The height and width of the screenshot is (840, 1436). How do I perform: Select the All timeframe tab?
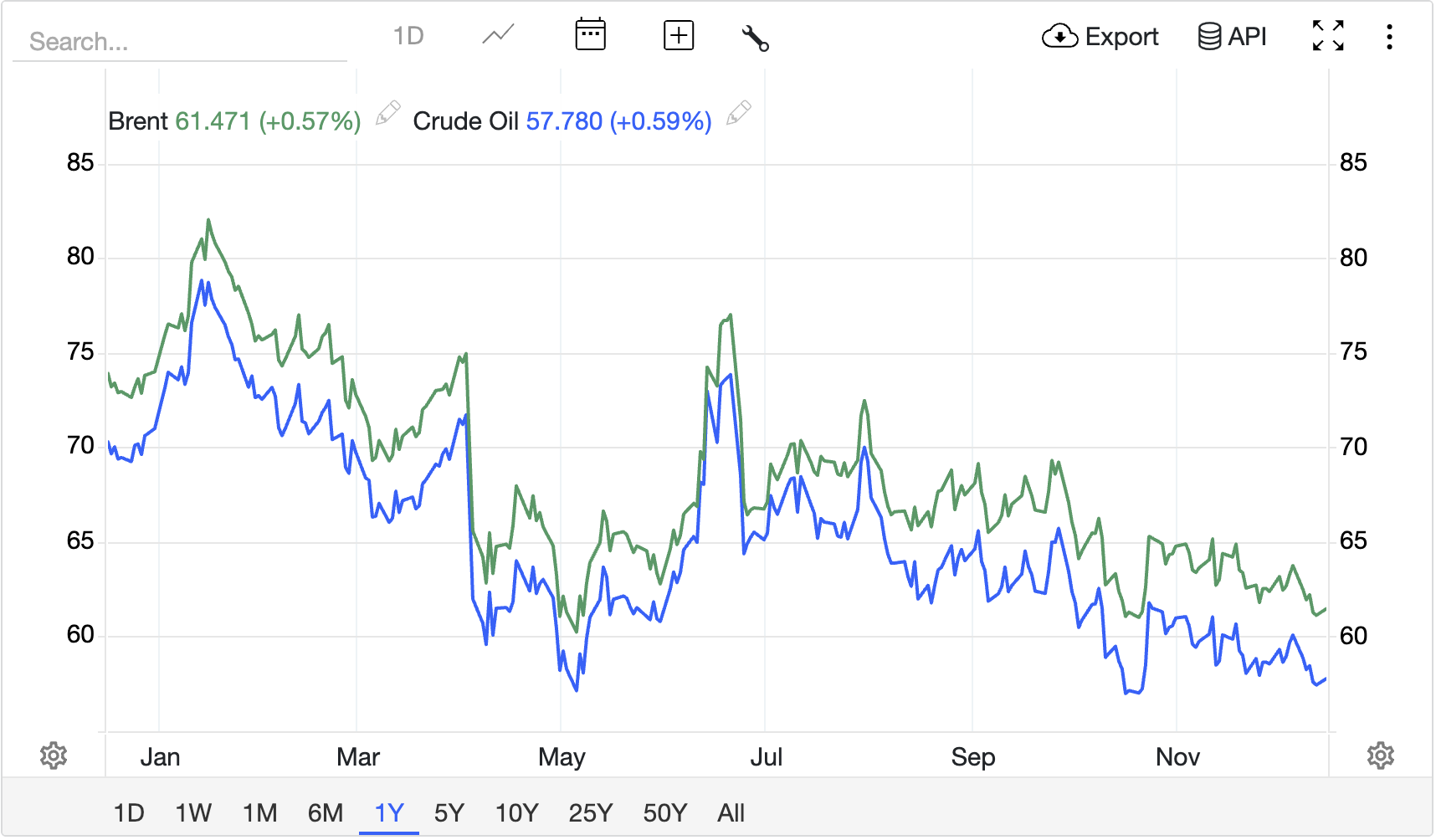[731, 812]
